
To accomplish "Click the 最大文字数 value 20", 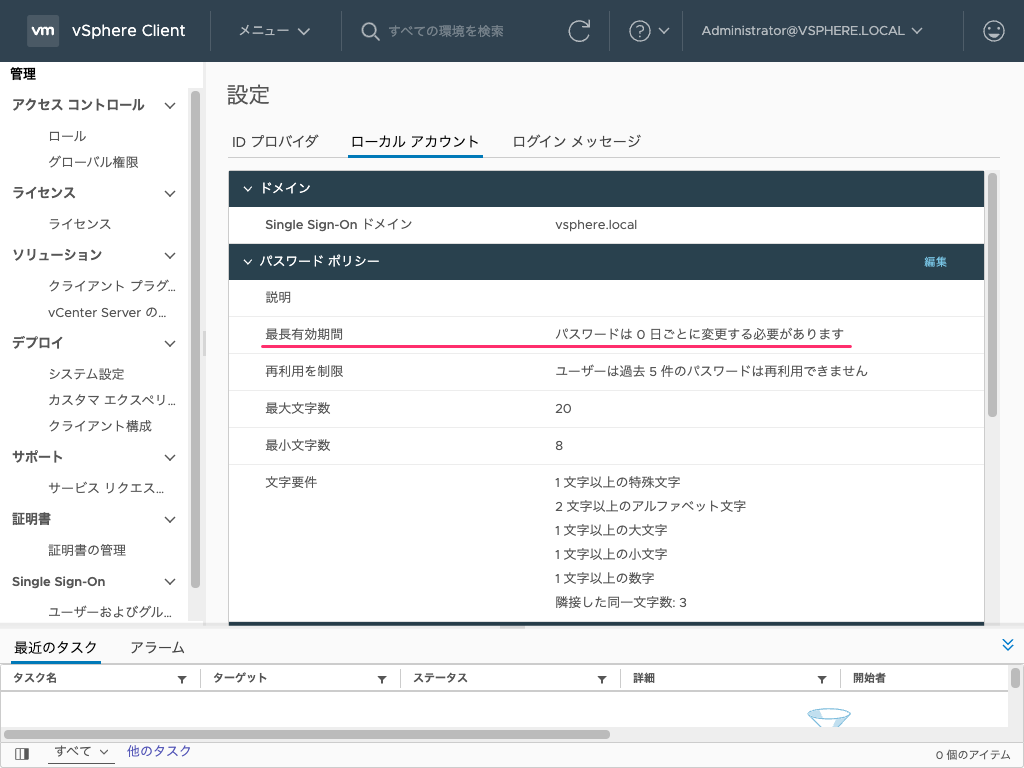I will [563, 409].
